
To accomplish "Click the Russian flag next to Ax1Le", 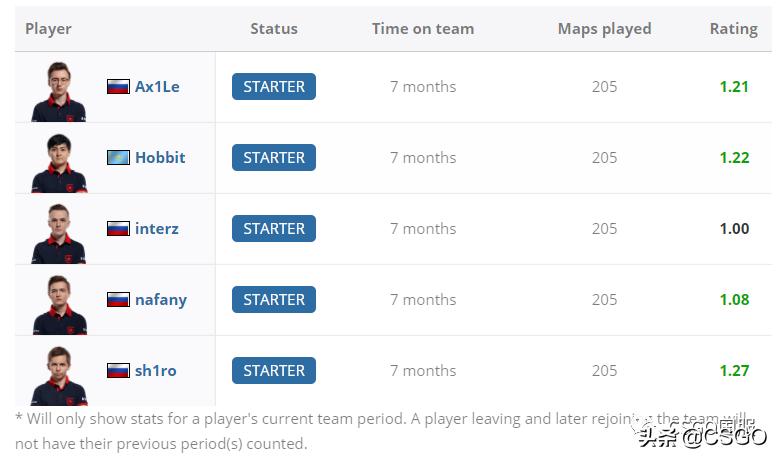I will pos(118,87).
